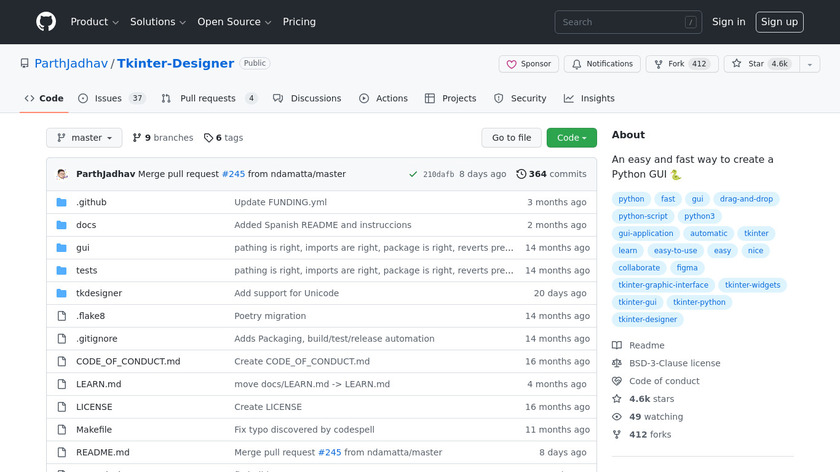
Task: Click the GitHub logo icon
Action: (46, 22)
